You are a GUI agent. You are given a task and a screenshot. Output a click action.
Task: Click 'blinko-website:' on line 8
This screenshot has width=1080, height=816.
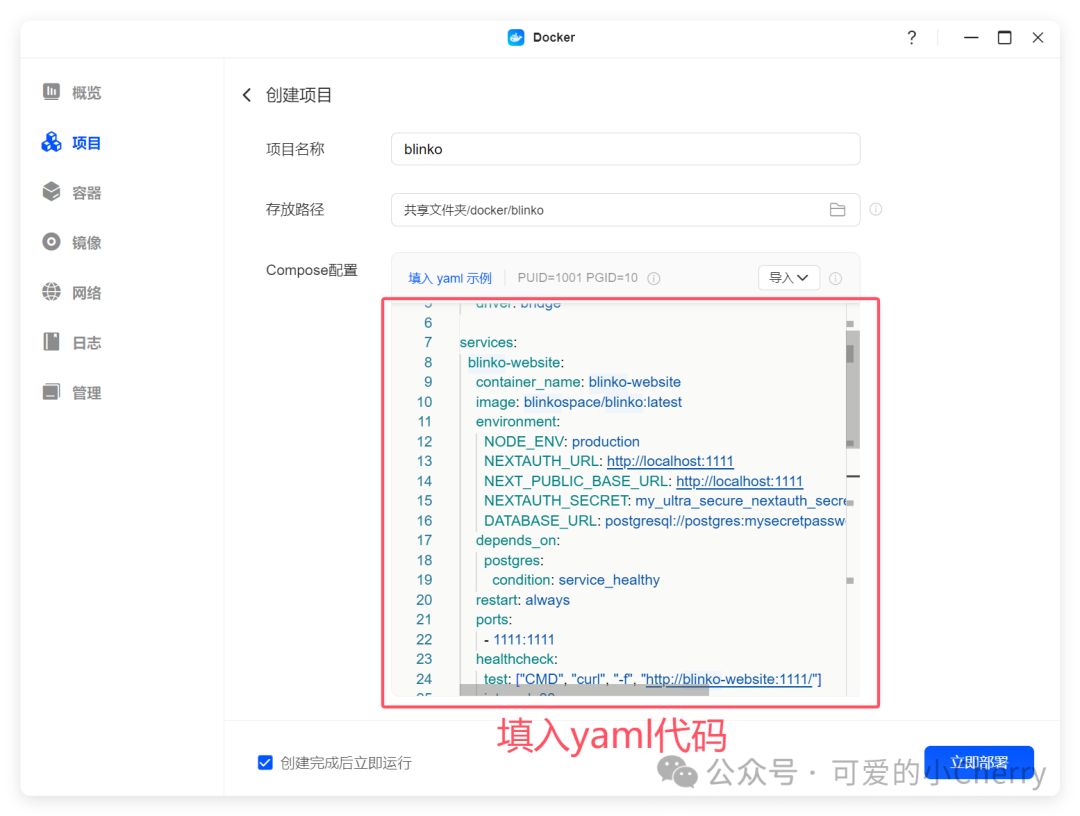point(516,362)
